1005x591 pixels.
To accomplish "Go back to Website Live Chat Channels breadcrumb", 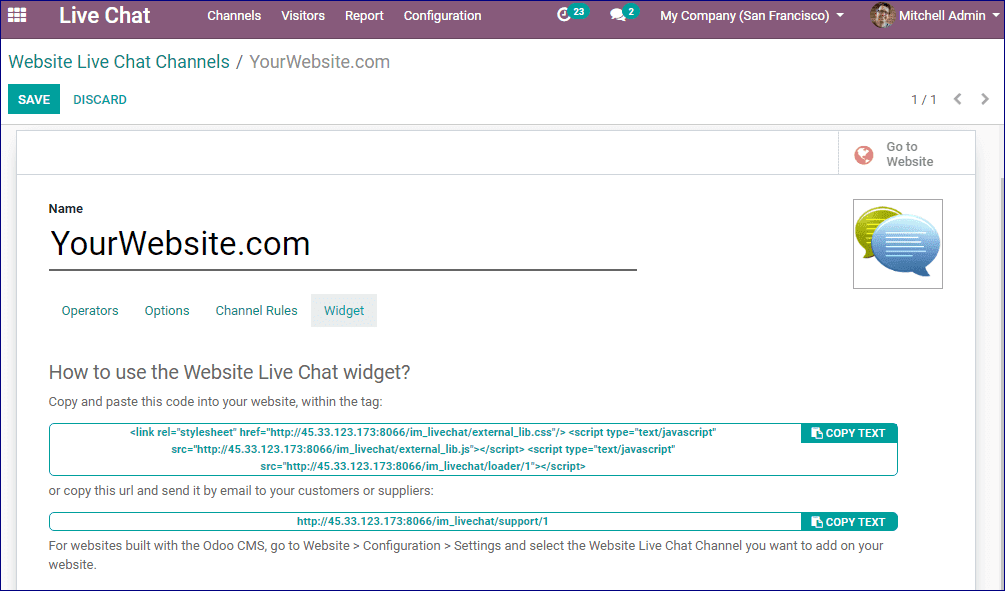I will (x=119, y=62).
